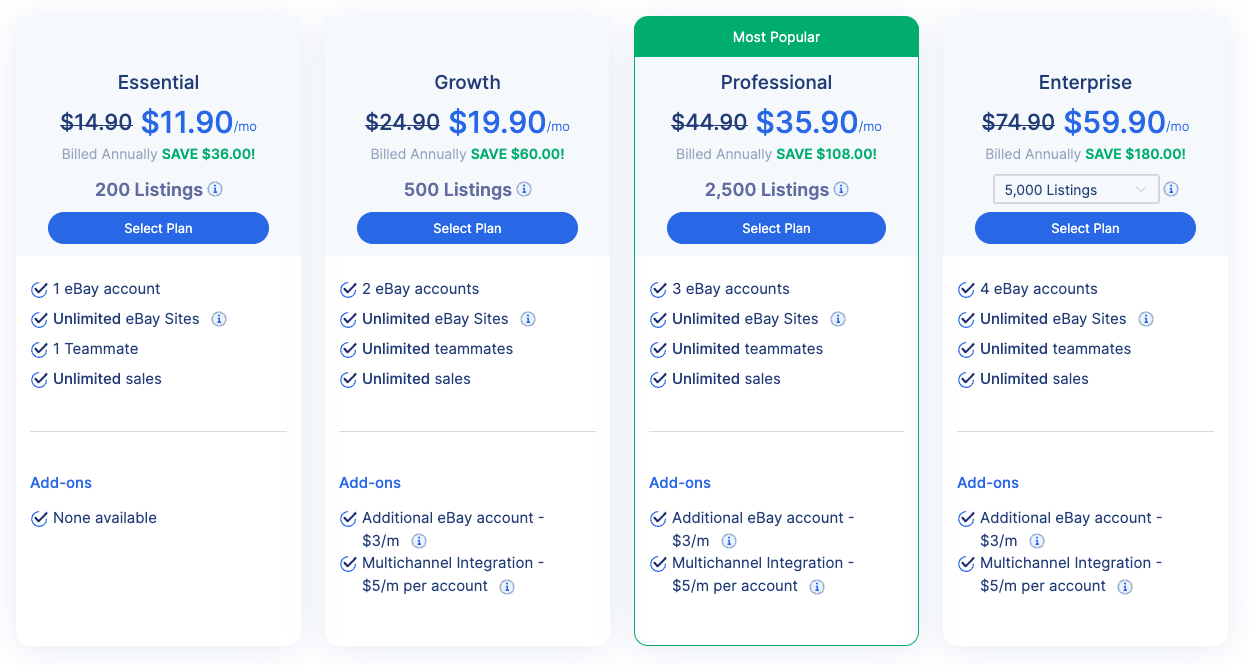Click checkmark beside Growth's Unlimited teammates

click(x=349, y=350)
